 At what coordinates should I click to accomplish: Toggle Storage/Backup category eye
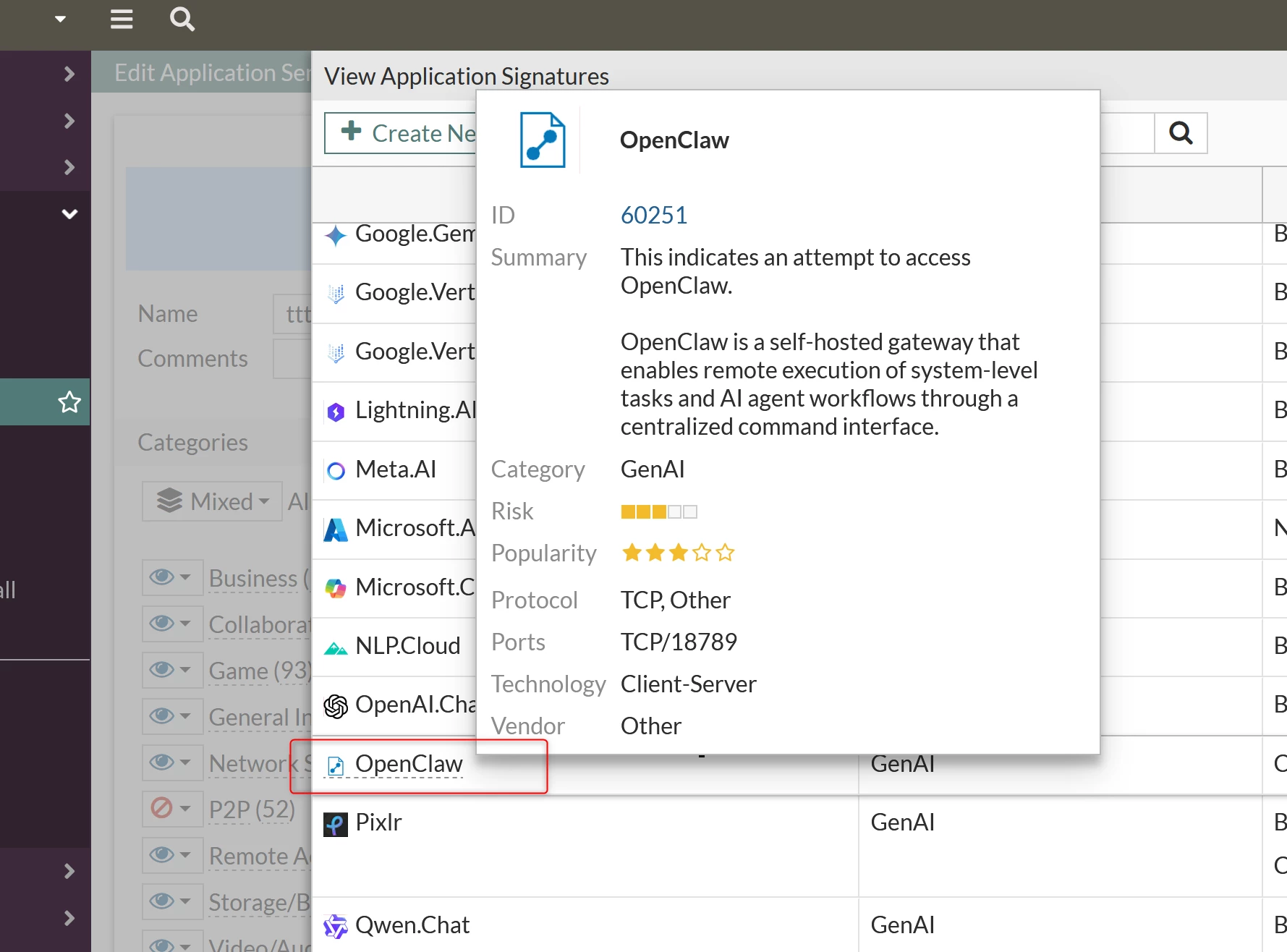coord(171,901)
